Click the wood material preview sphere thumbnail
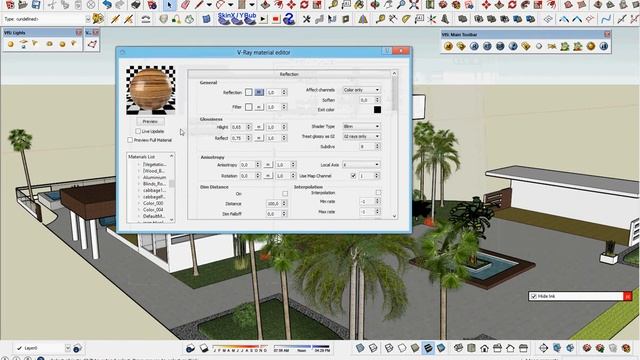The image size is (640, 360). click(151, 90)
